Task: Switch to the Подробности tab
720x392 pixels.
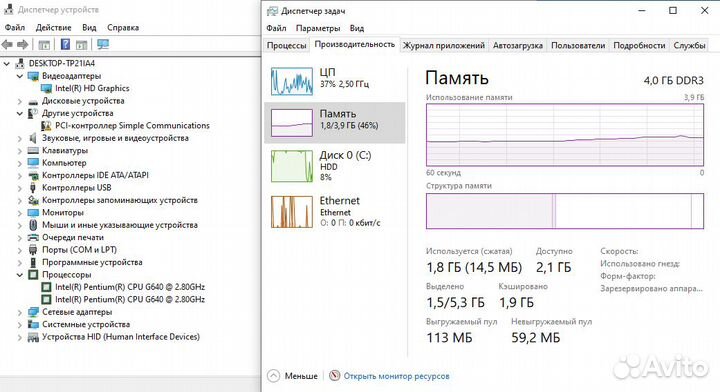Action: (x=639, y=45)
